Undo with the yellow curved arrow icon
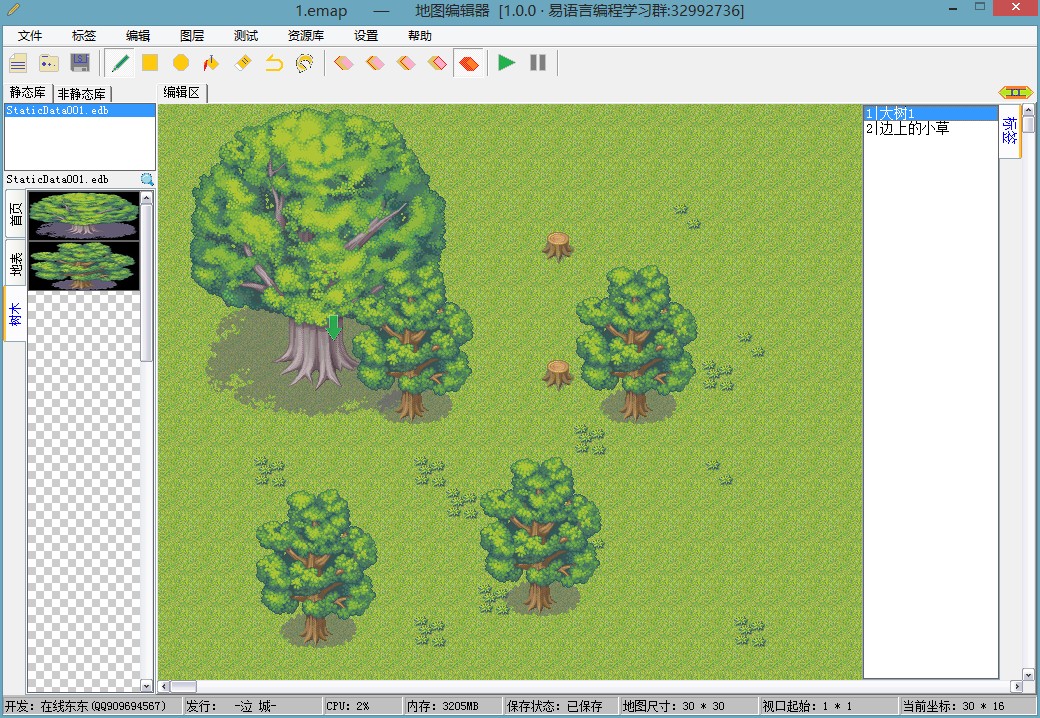Image resolution: width=1040 pixels, height=718 pixels. pos(274,63)
